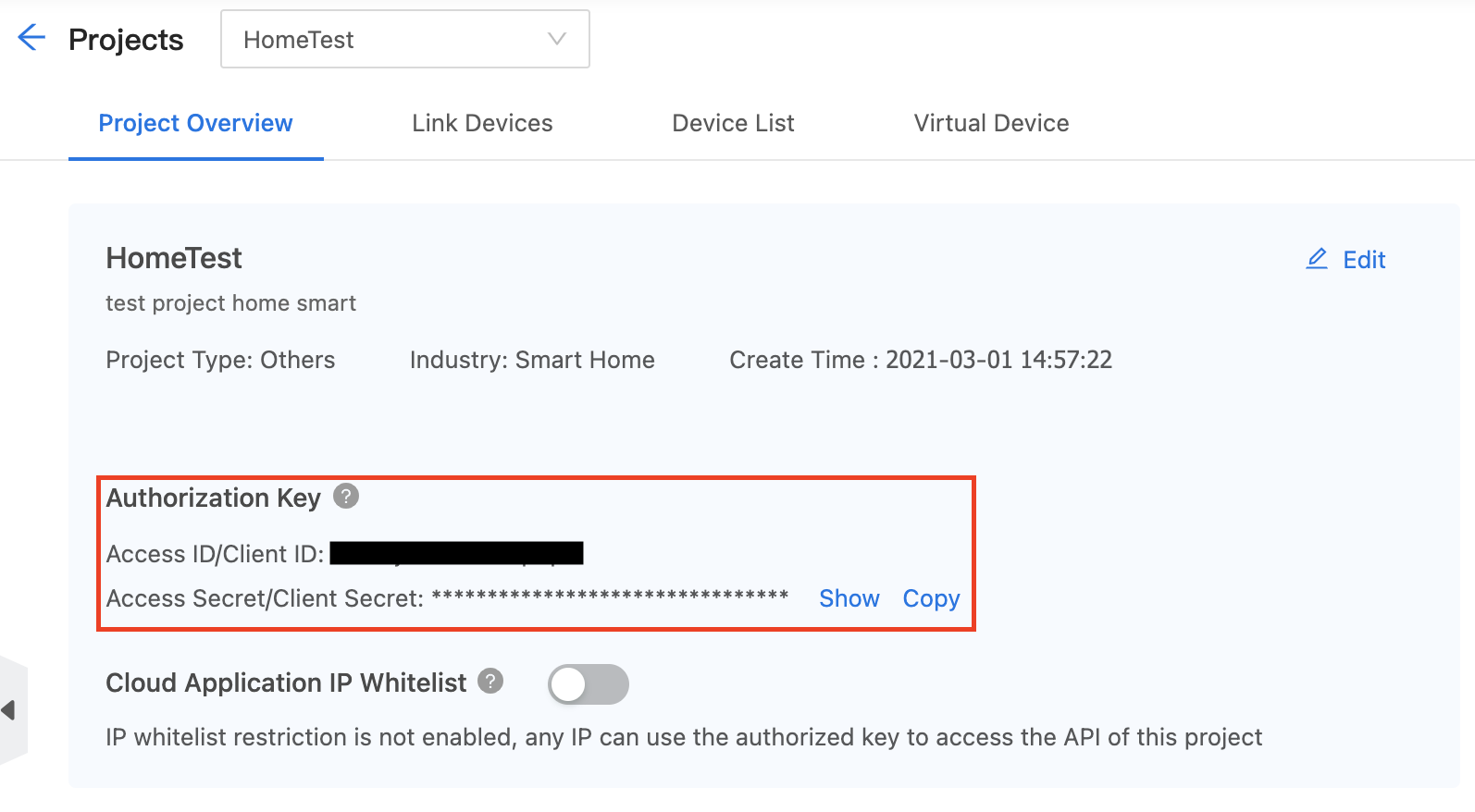The height and width of the screenshot is (812, 1475).
Task: Click the 'IP whitelist restriction is not enabled' note
Action: (x=684, y=737)
